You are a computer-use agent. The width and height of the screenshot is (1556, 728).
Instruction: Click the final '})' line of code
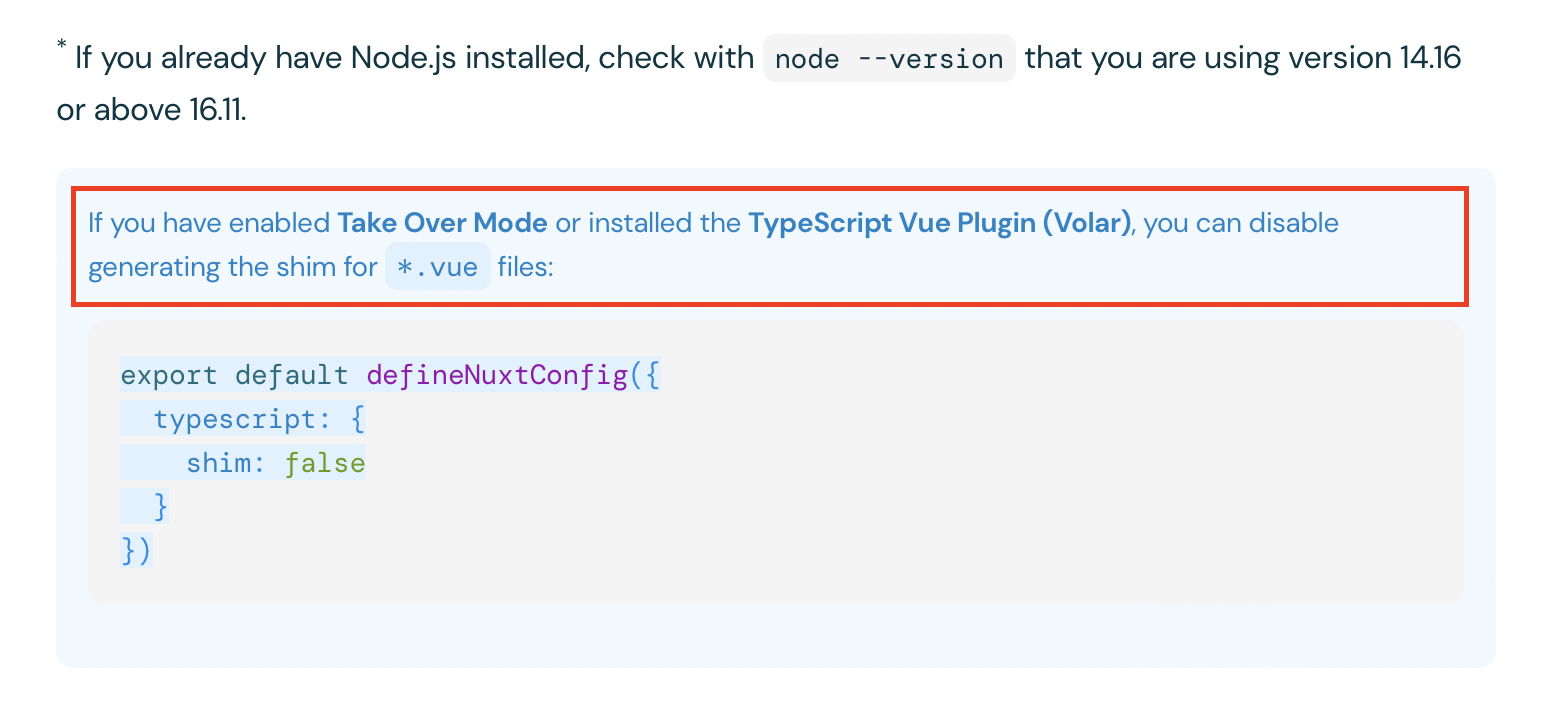137,551
